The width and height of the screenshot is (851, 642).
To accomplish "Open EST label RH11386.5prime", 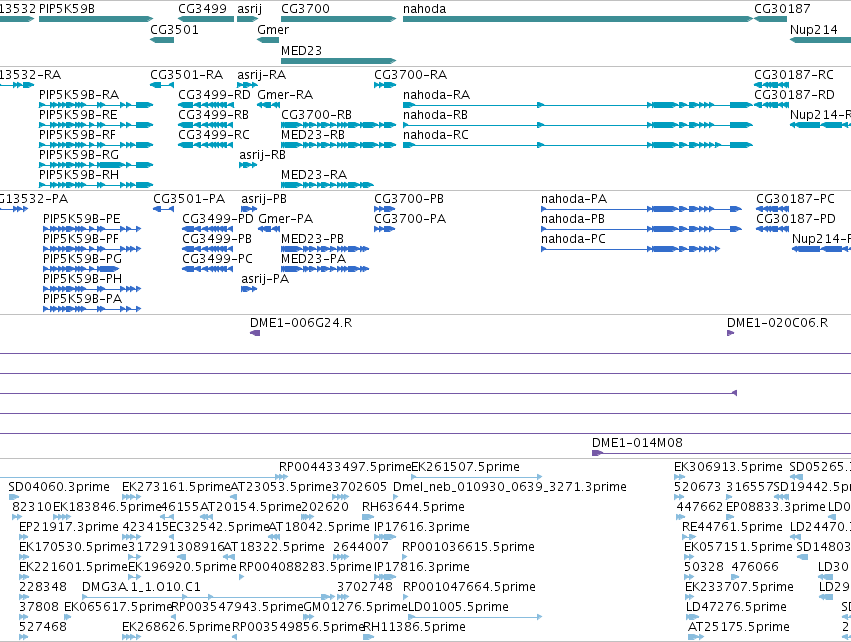I will point(415,627).
